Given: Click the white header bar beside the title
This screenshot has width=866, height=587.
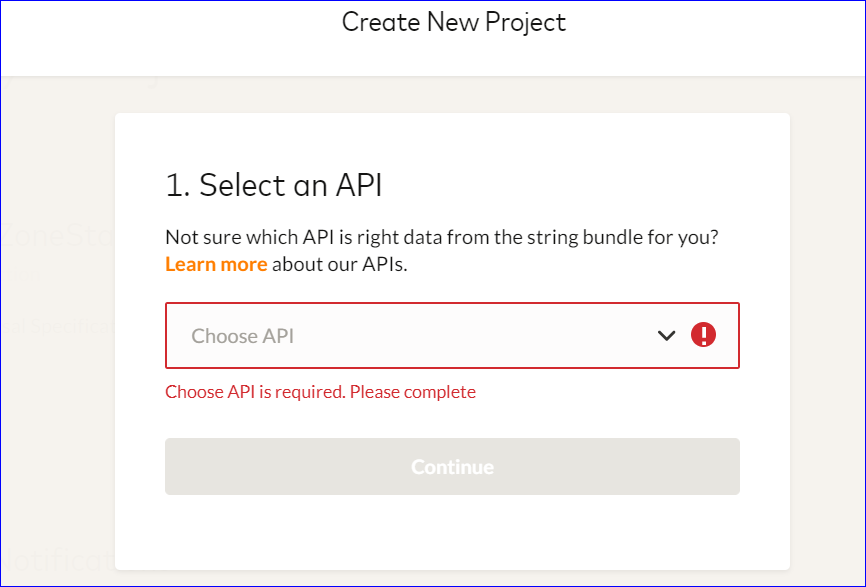Looking at the screenshot, I should pos(712,38).
